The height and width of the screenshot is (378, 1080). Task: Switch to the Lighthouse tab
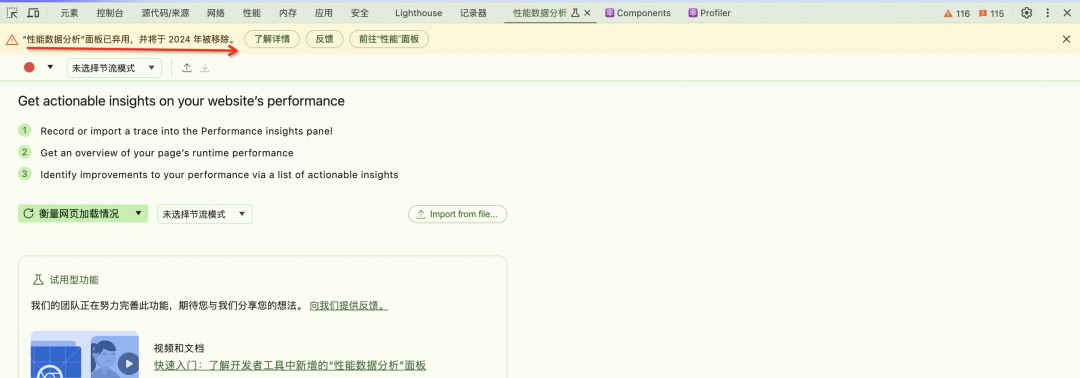[419, 13]
